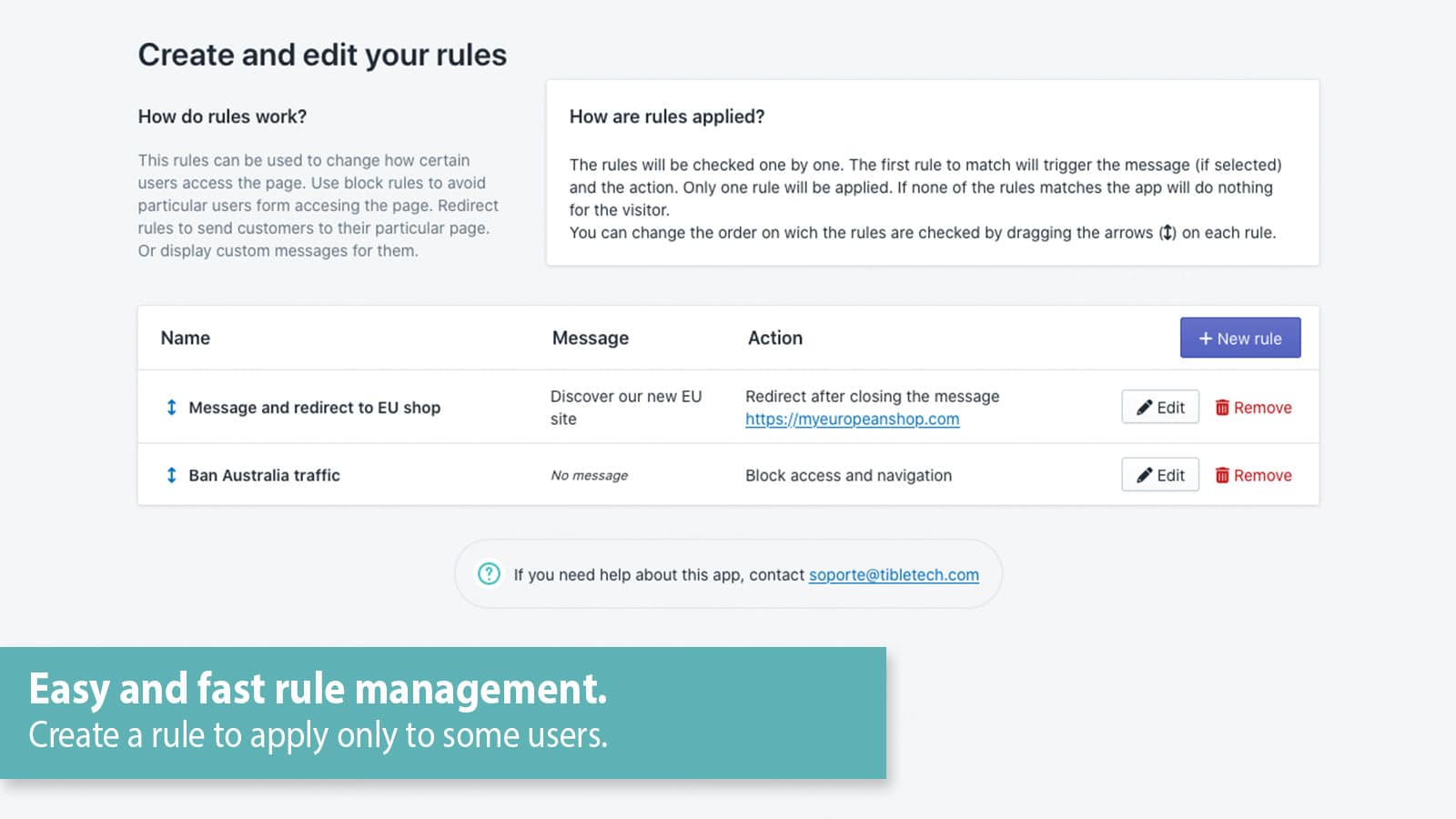1456x819 pixels.
Task: Open the New rule creation form
Action: (x=1239, y=338)
